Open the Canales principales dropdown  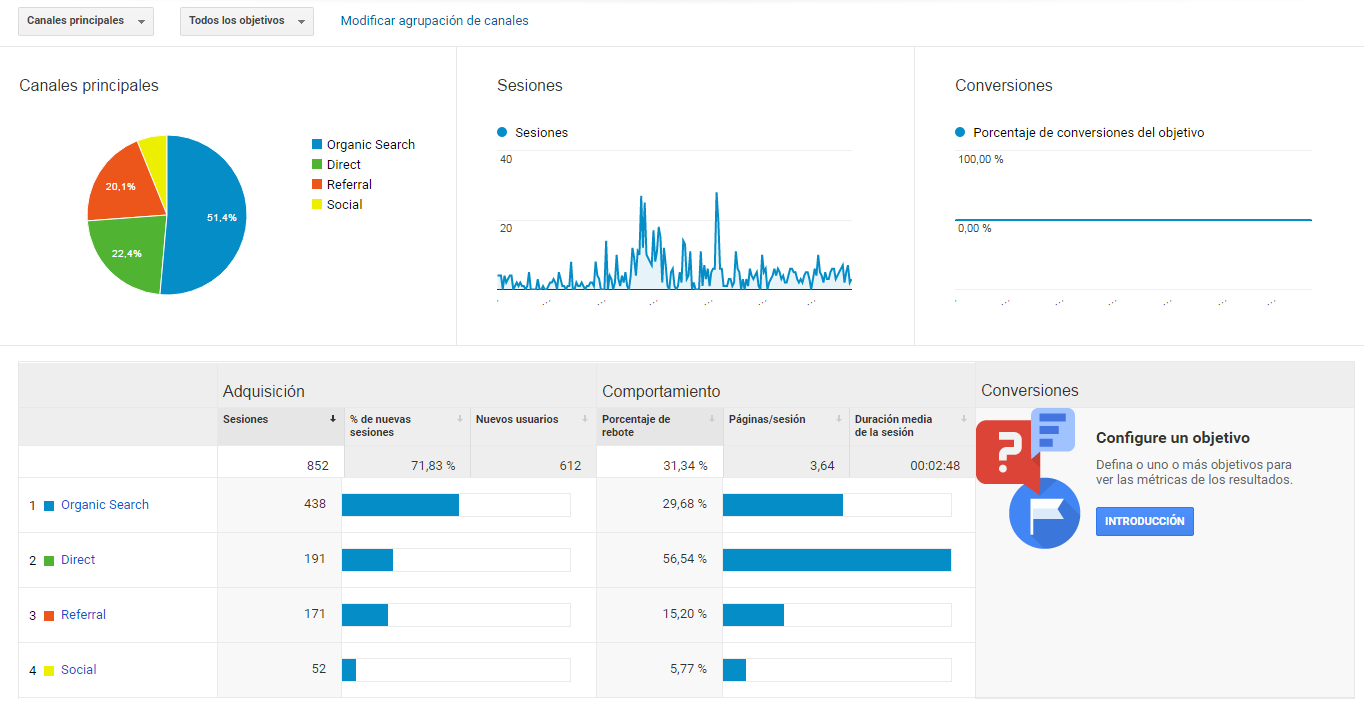[x=86, y=21]
